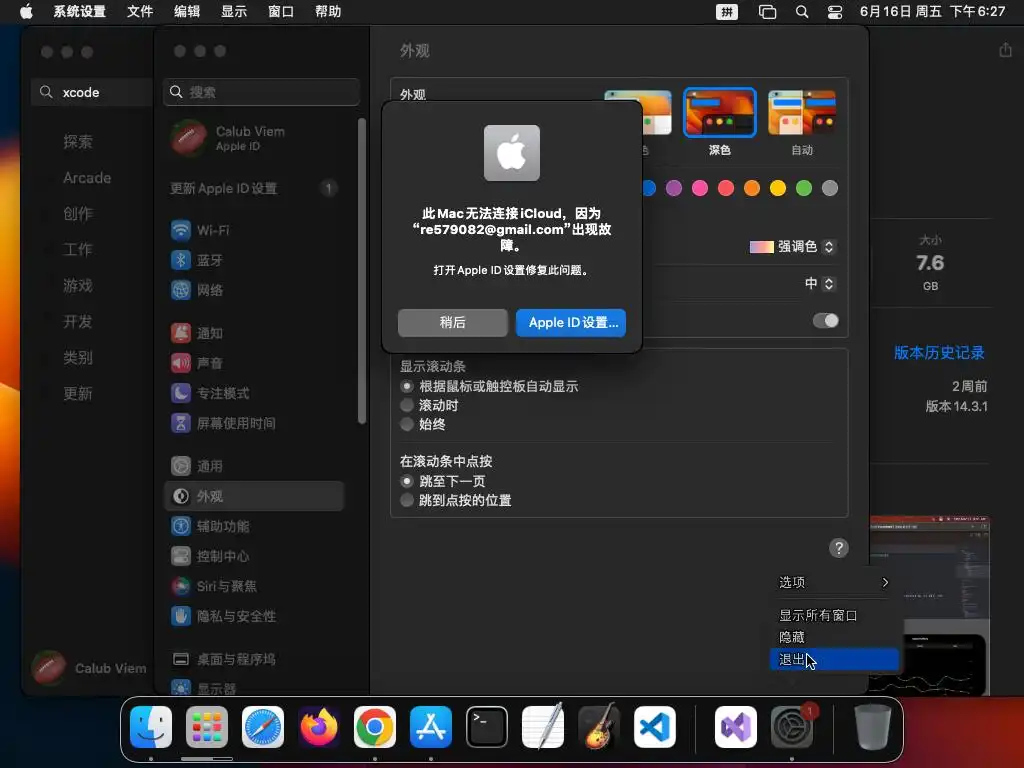1024x768 pixels.
Task: Focus the 搜索 field in System Settings
Action: coord(261,92)
